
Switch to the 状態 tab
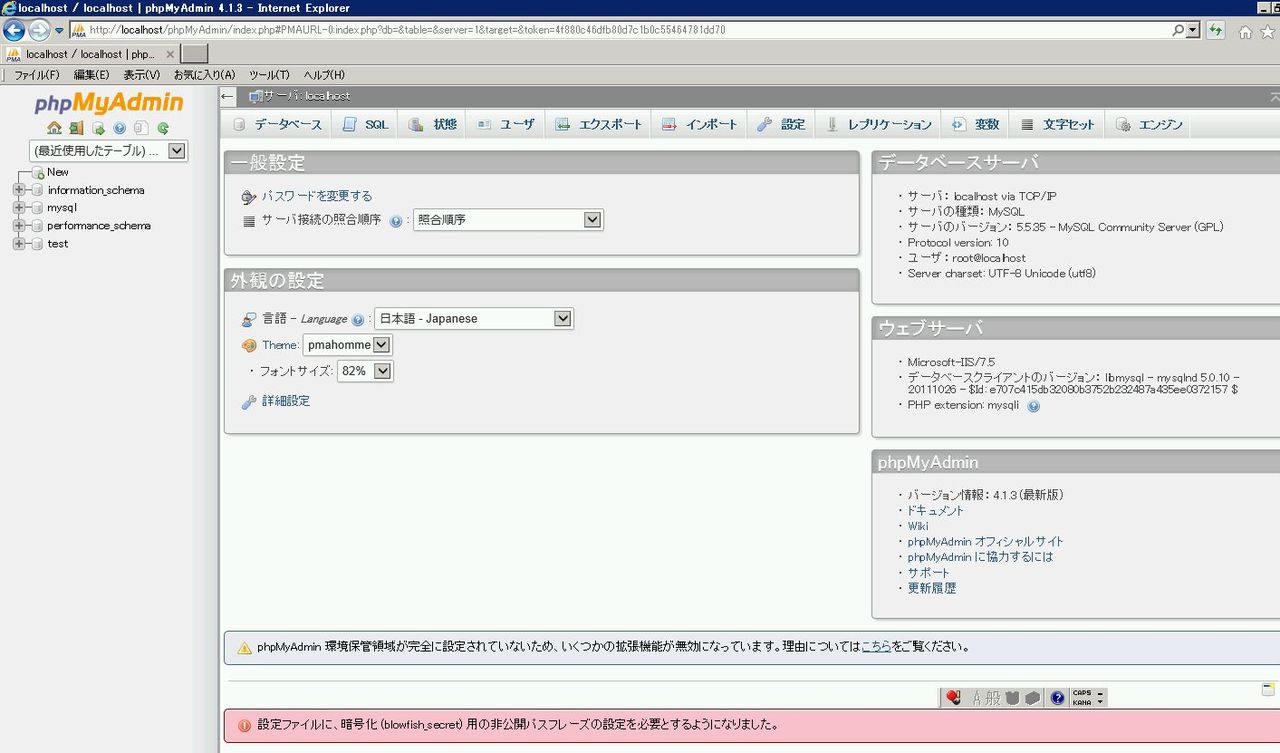[433, 124]
